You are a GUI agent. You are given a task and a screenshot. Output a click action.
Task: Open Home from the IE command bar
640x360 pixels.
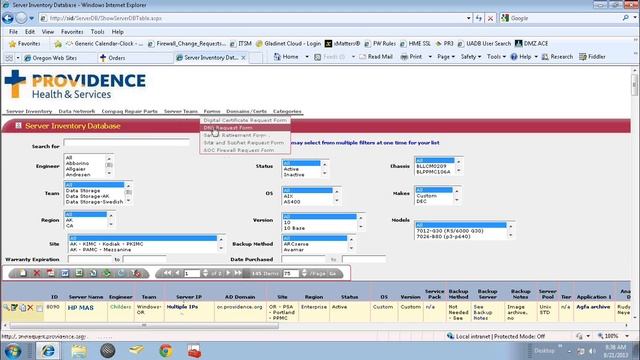286,57
